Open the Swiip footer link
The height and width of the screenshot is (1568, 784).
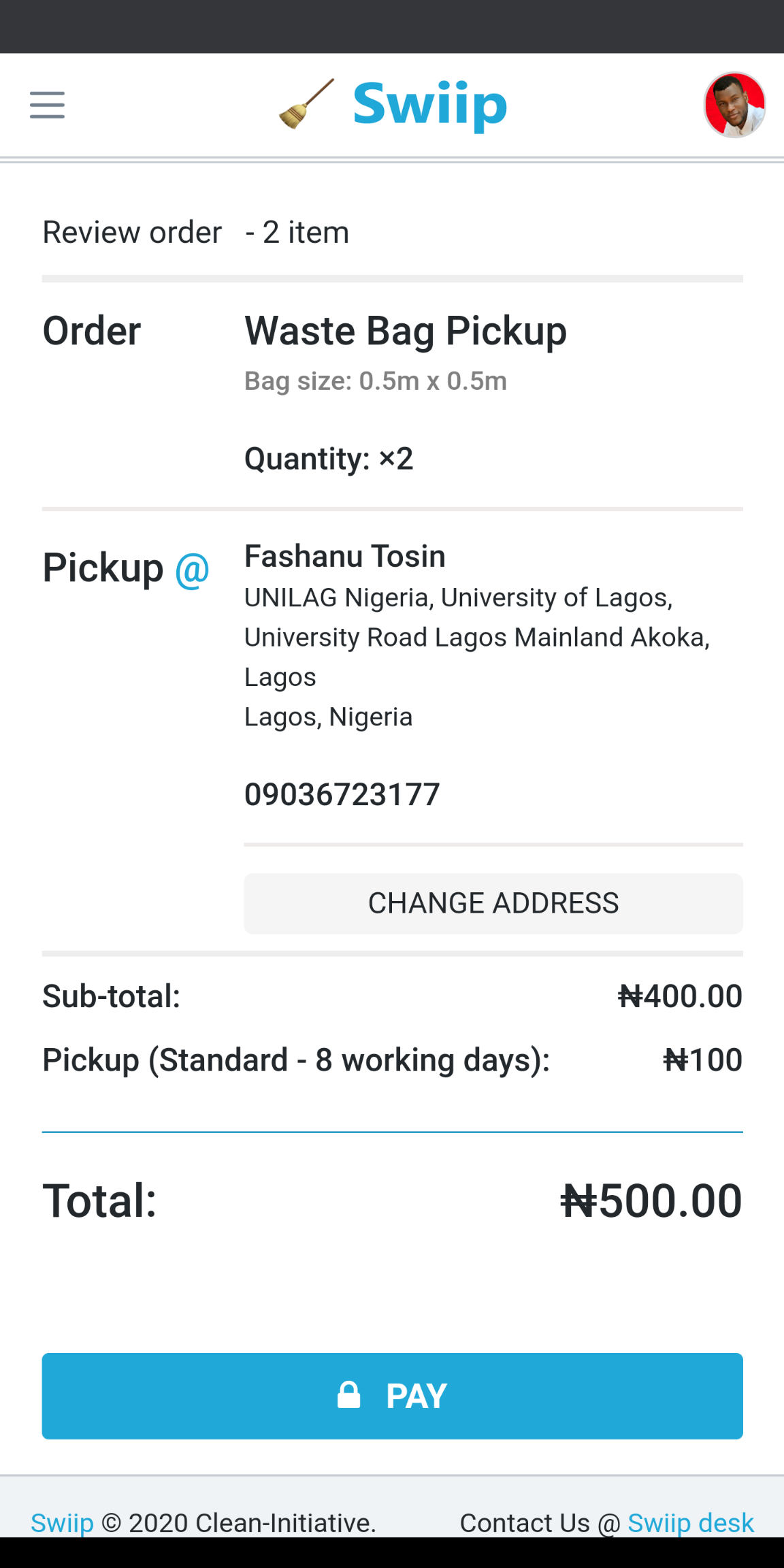click(62, 1522)
